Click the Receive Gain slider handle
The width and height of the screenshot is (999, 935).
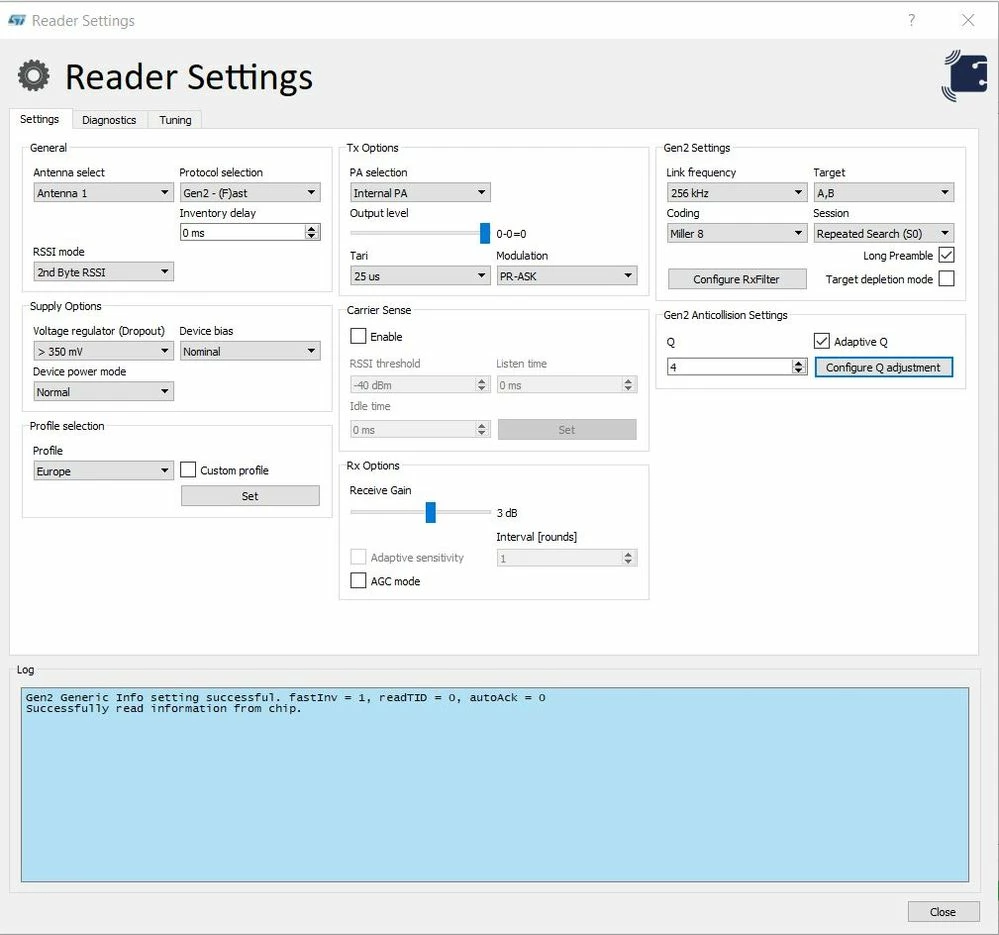pos(431,512)
